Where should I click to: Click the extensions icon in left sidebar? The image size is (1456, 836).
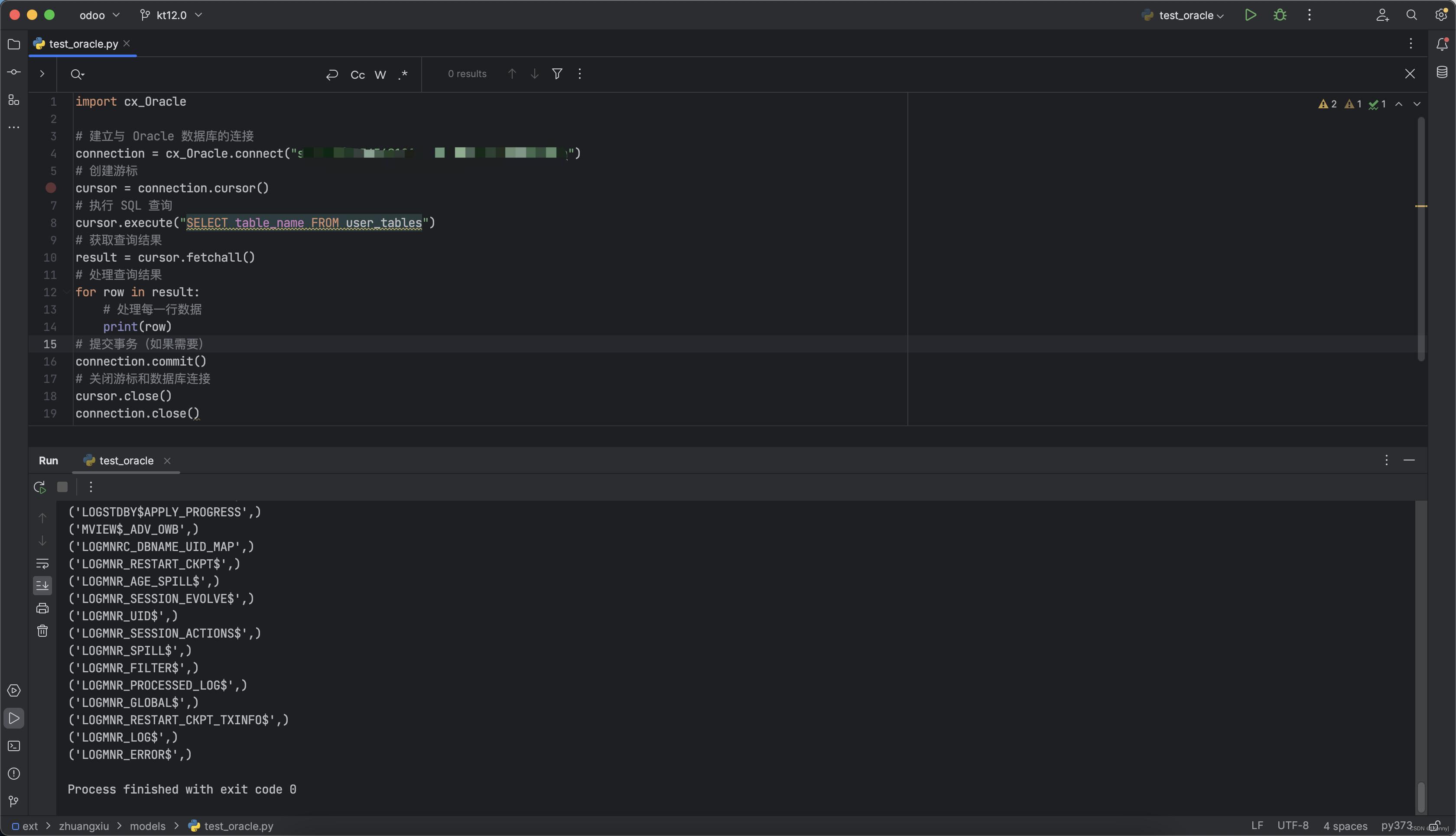pyautogui.click(x=13, y=100)
